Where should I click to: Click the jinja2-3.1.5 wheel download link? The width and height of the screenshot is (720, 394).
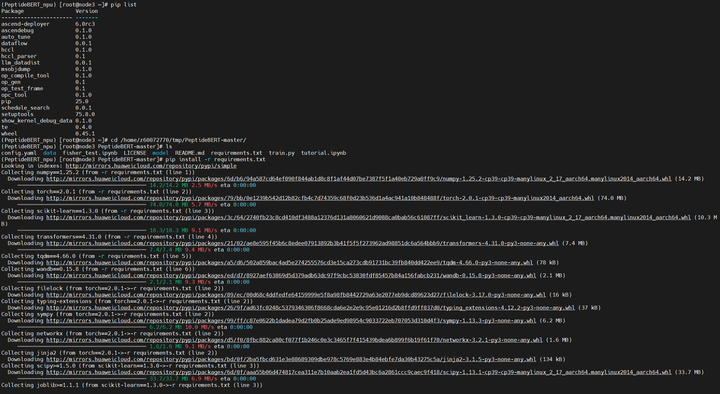point(291,360)
